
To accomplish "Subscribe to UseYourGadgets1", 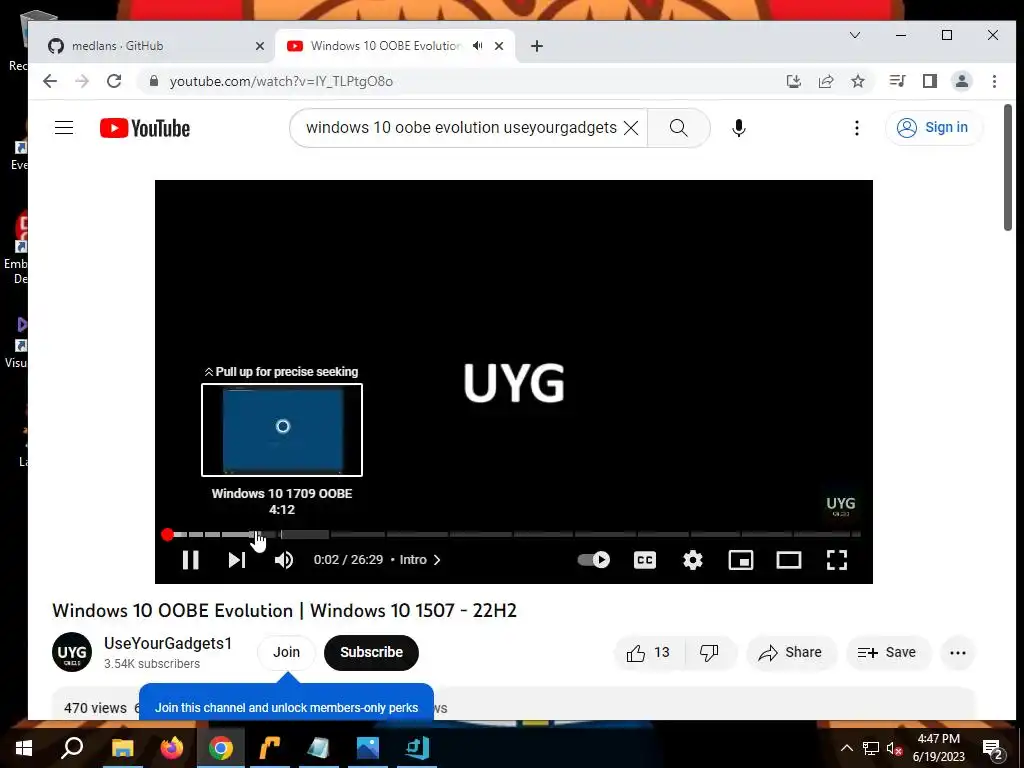I will pyautogui.click(x=371, y=652).
